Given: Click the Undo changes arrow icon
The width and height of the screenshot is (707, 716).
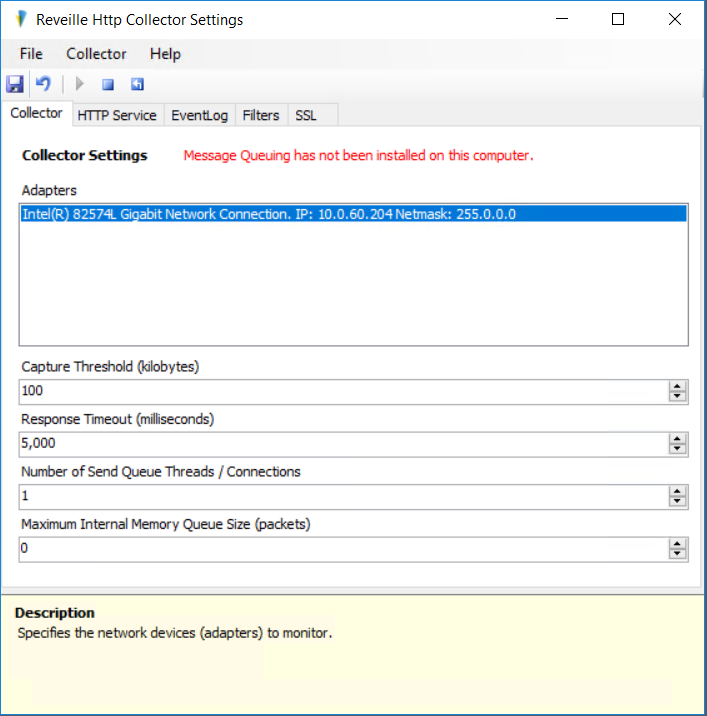Looking at the screenshot, I should point(44,84).
